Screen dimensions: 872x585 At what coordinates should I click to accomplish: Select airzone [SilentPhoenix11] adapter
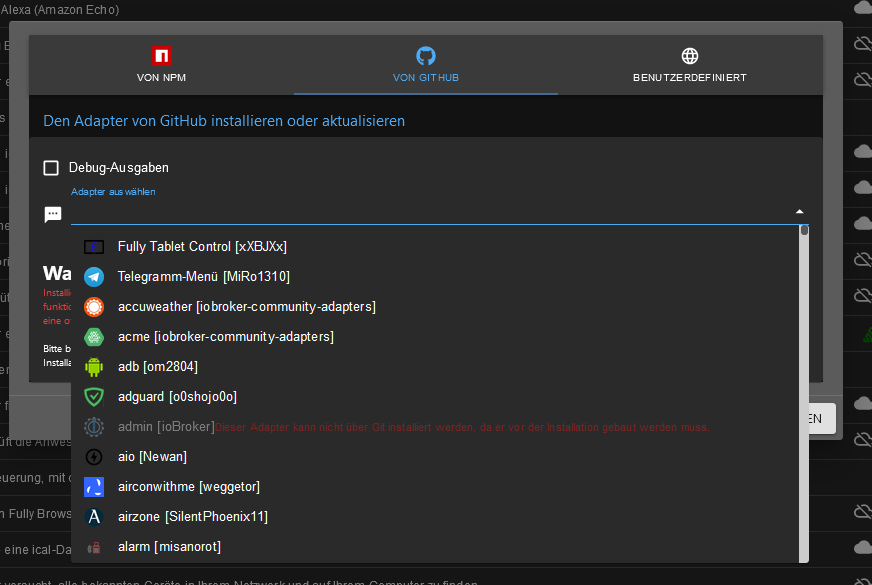435,517
